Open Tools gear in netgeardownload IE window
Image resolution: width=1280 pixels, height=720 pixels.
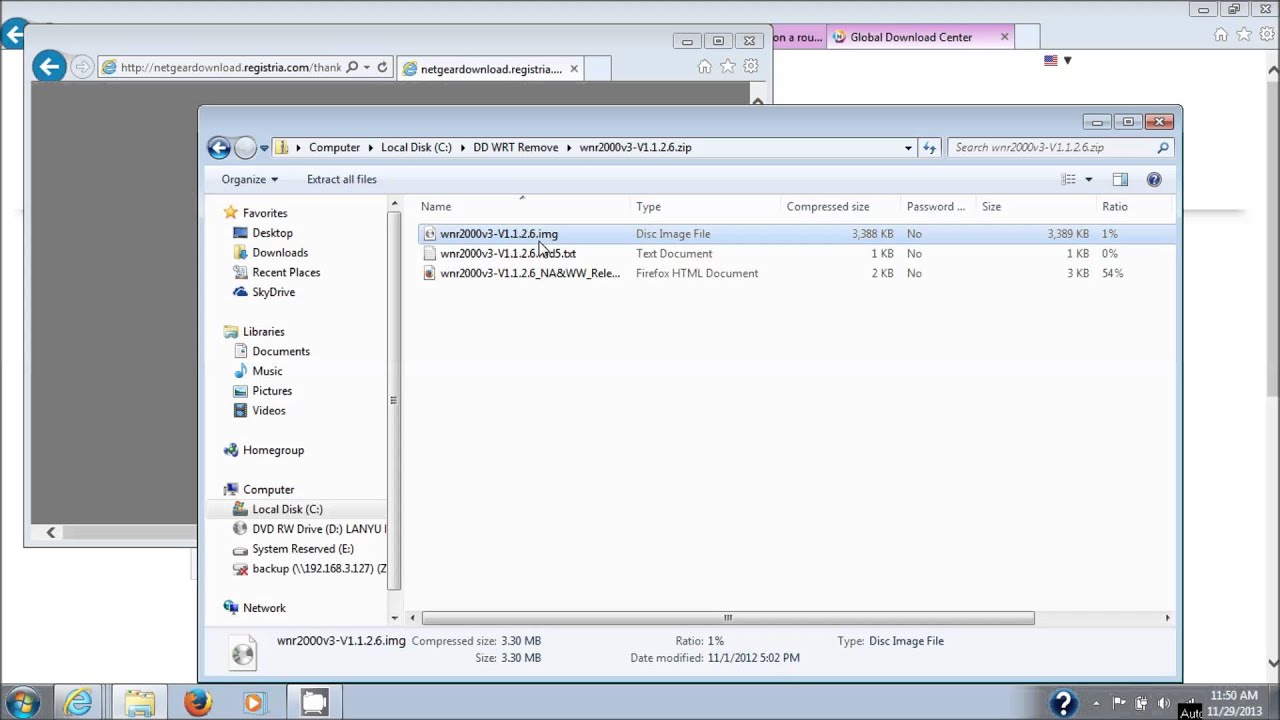click(751, 66)
